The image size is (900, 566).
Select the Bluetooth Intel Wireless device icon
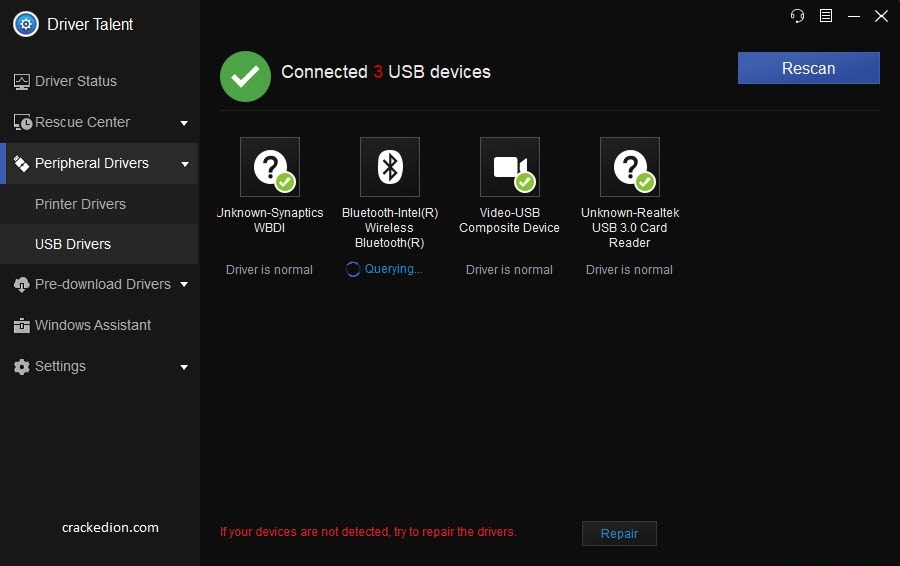390,167
